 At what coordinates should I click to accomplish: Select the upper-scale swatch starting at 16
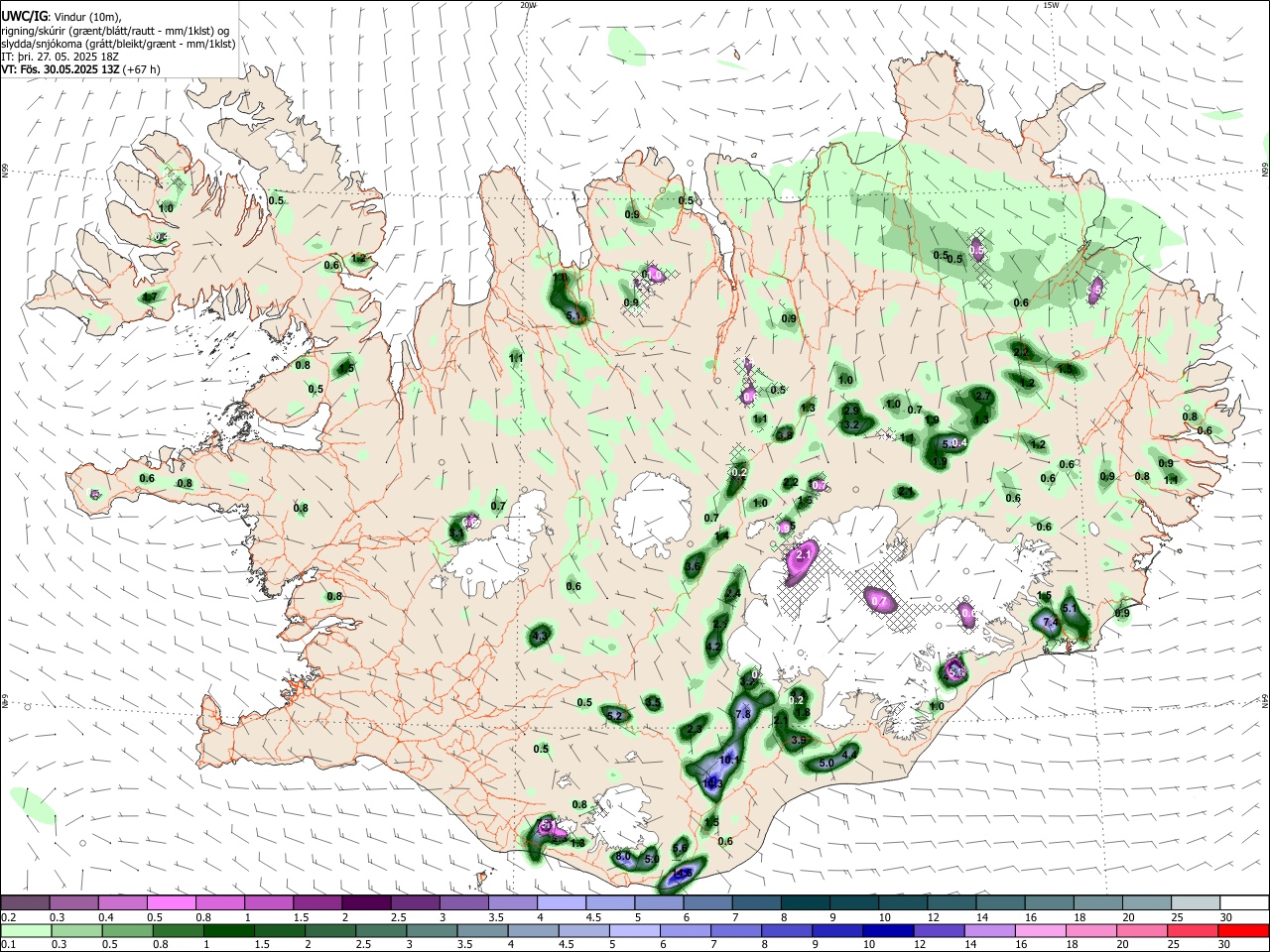(1049, 902)
